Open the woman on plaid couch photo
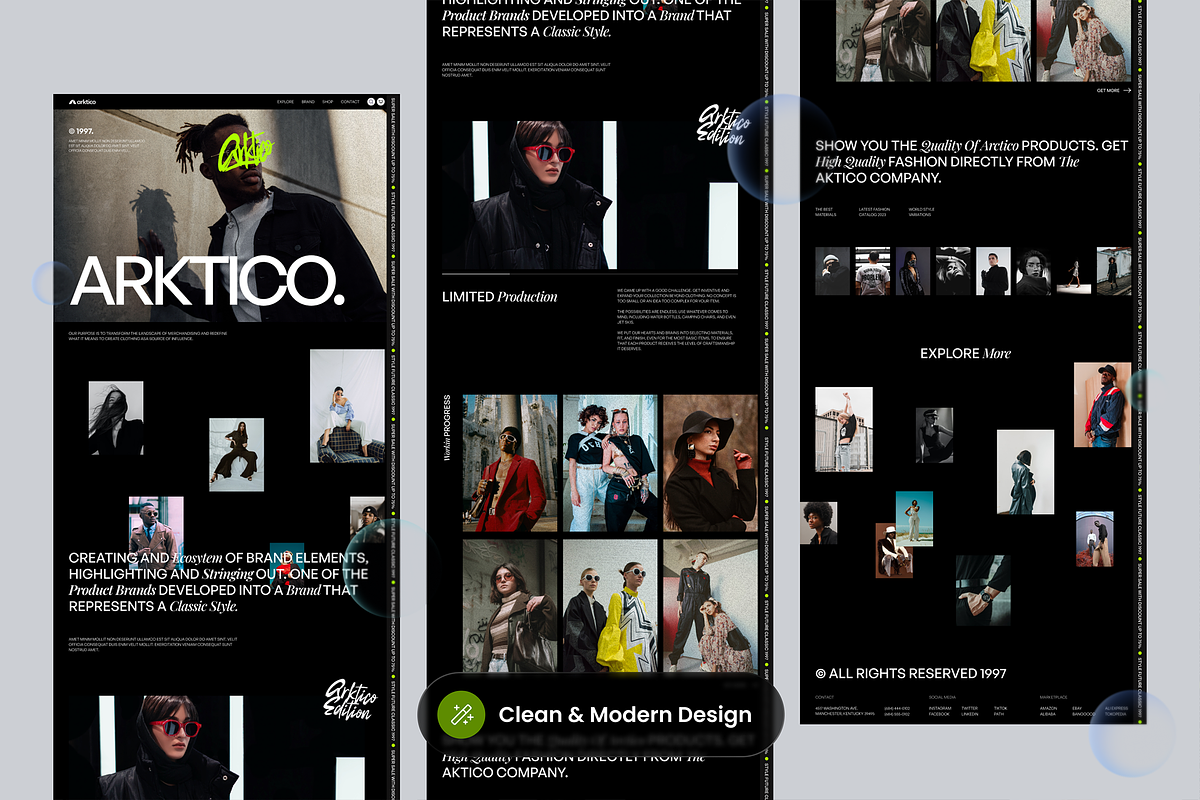The width and height of the screenshot is (1200, 800). pos(347,406)
